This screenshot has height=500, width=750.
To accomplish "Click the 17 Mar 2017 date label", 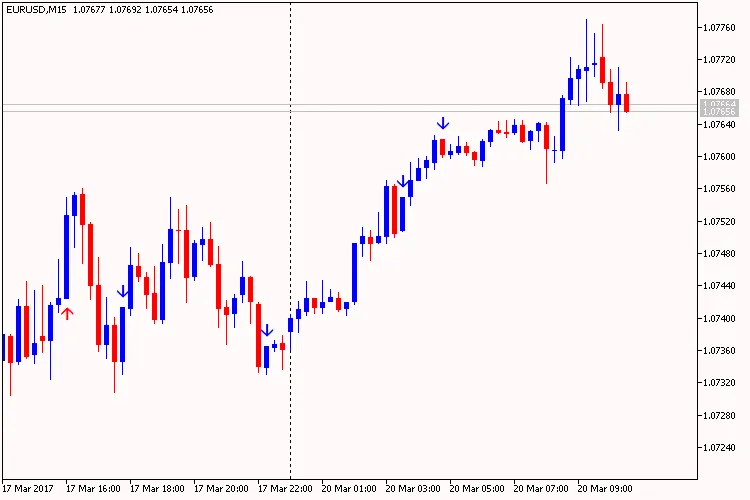I will [x=27, y=489].
